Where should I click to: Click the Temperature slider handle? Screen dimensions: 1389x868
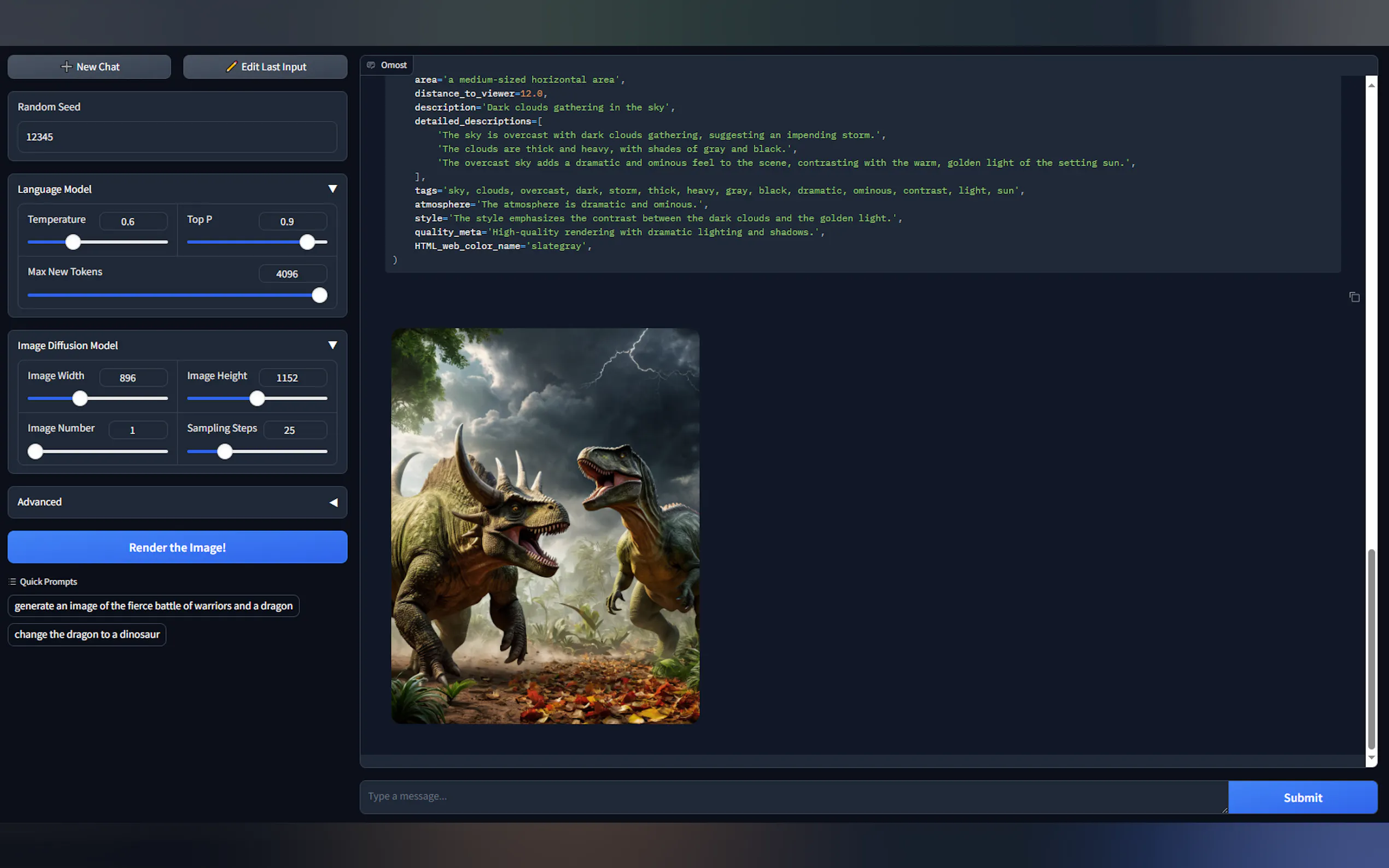point(73,242)
